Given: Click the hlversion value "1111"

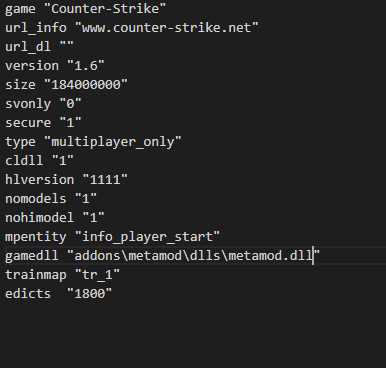Looking at the screenshot, I should pos(105,180).
